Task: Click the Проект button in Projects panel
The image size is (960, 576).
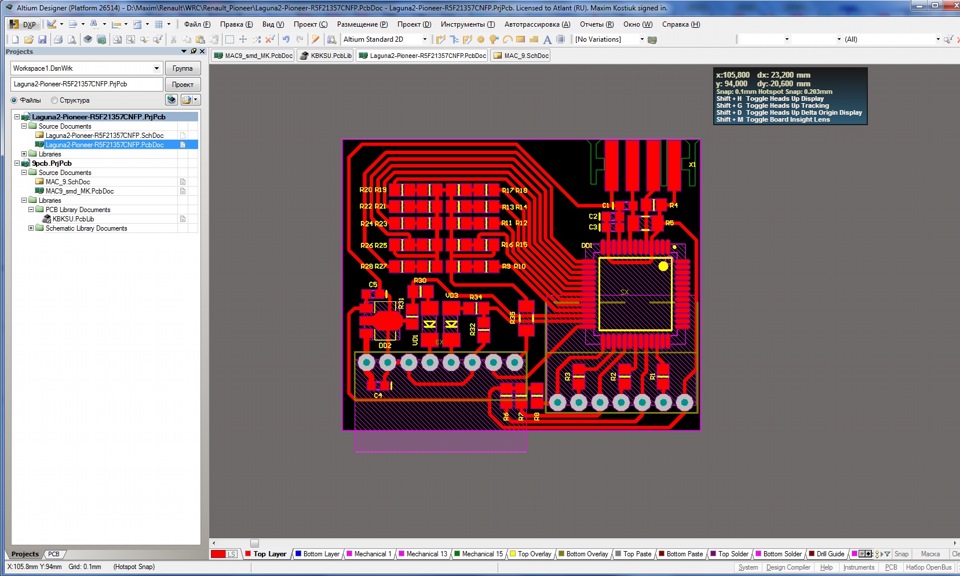Action: (182, 84)
